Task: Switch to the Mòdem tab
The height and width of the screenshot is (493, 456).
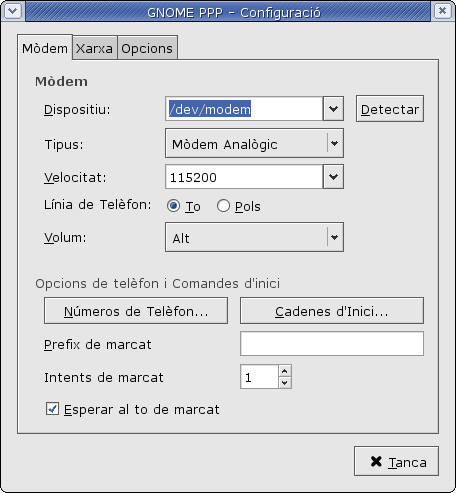Action: (45, 48)
